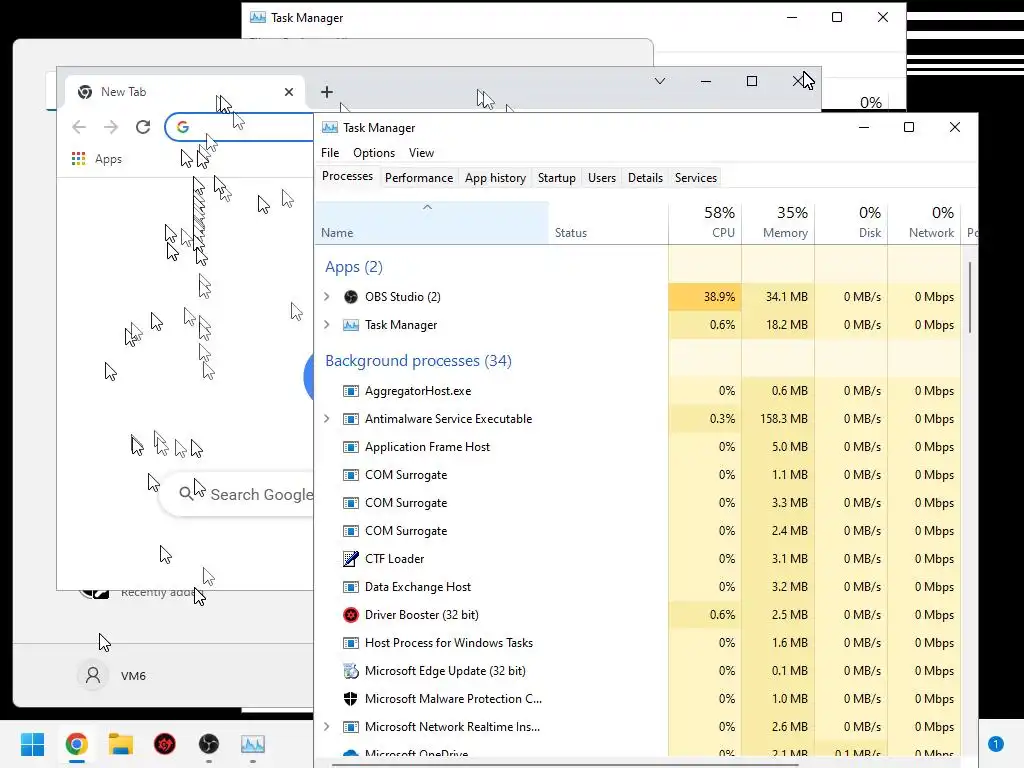Open the View menu in Task Manager

421,153
